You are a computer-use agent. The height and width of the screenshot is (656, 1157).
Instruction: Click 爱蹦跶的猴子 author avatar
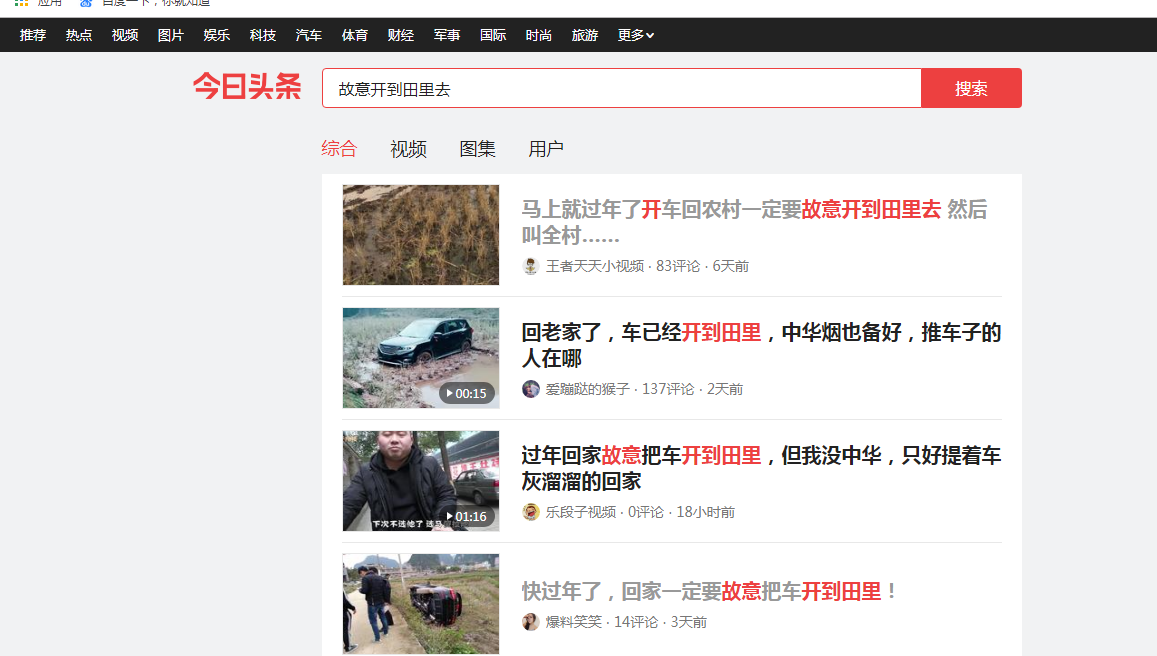[x=531, y=389]
